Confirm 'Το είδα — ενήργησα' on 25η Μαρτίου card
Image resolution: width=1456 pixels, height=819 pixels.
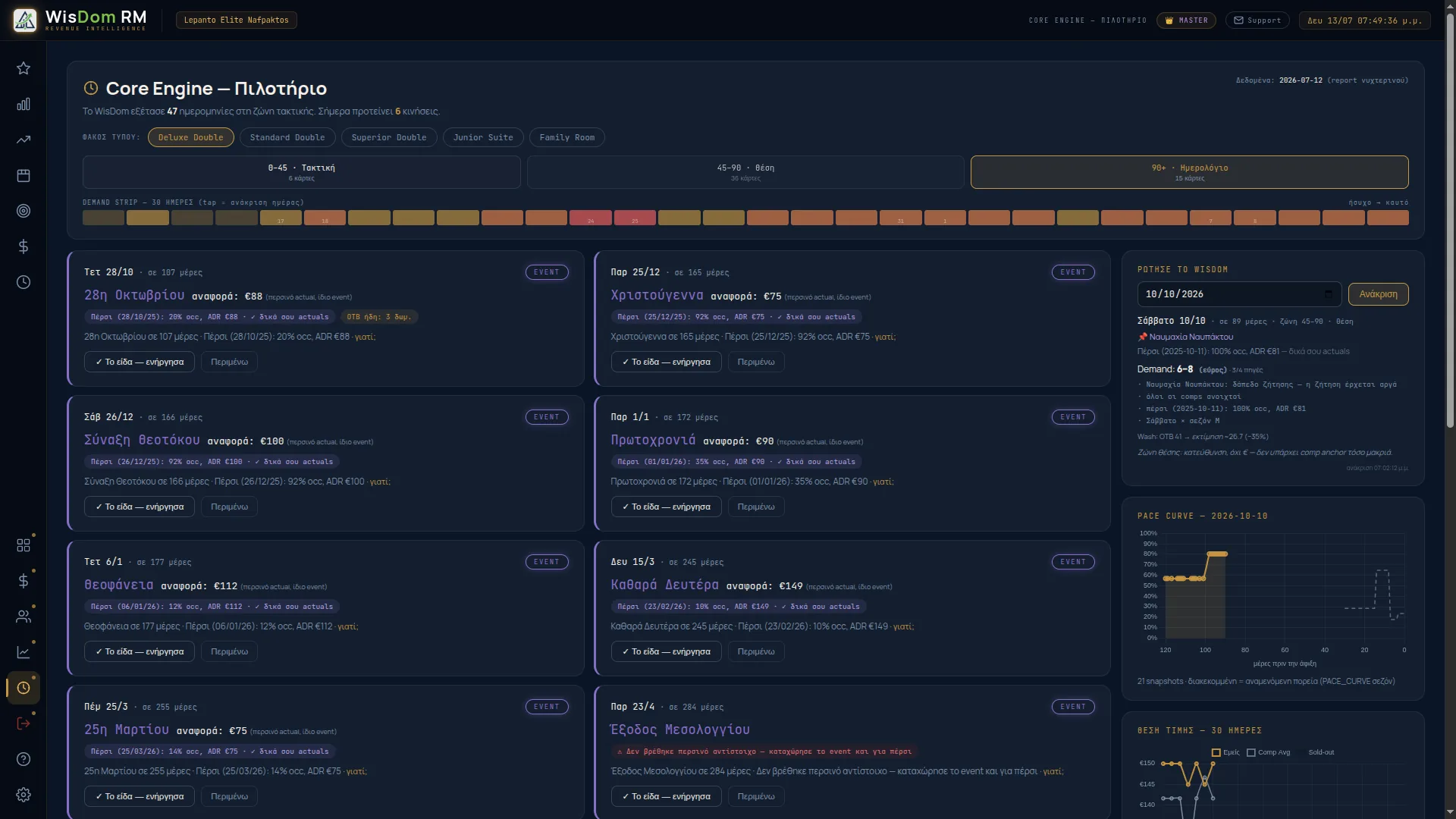click(x=140, y=796)
